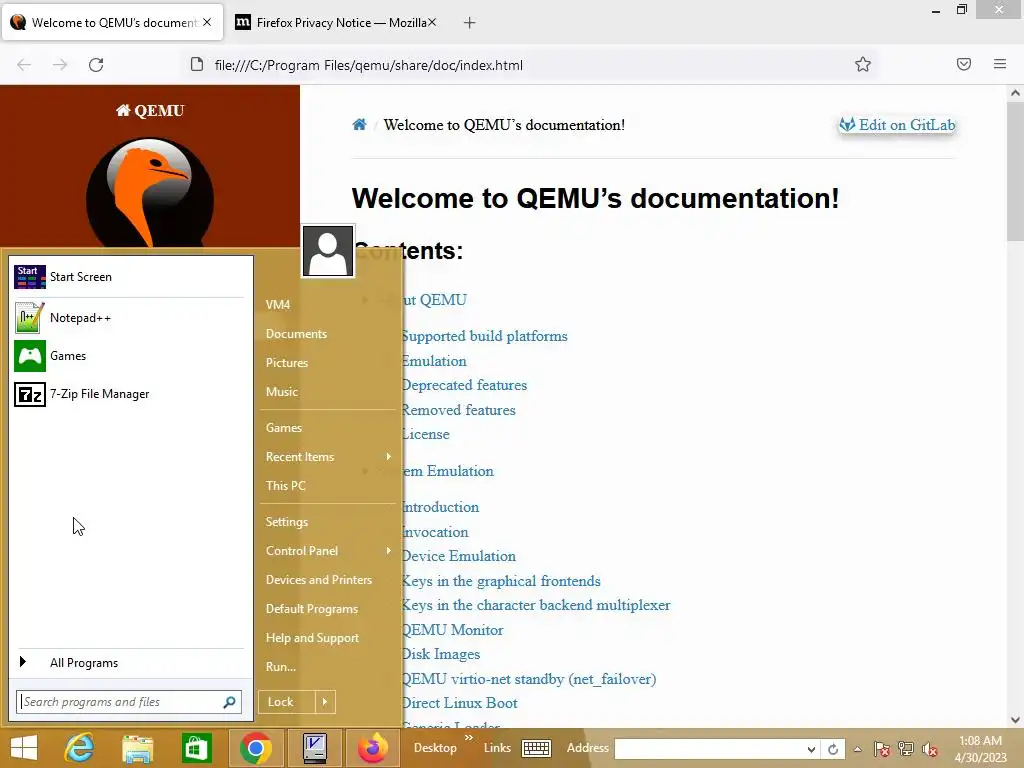Open Keys in the graphical frontends link
The width and height of the screenshot is (1024, 768).
click(501, 581)
